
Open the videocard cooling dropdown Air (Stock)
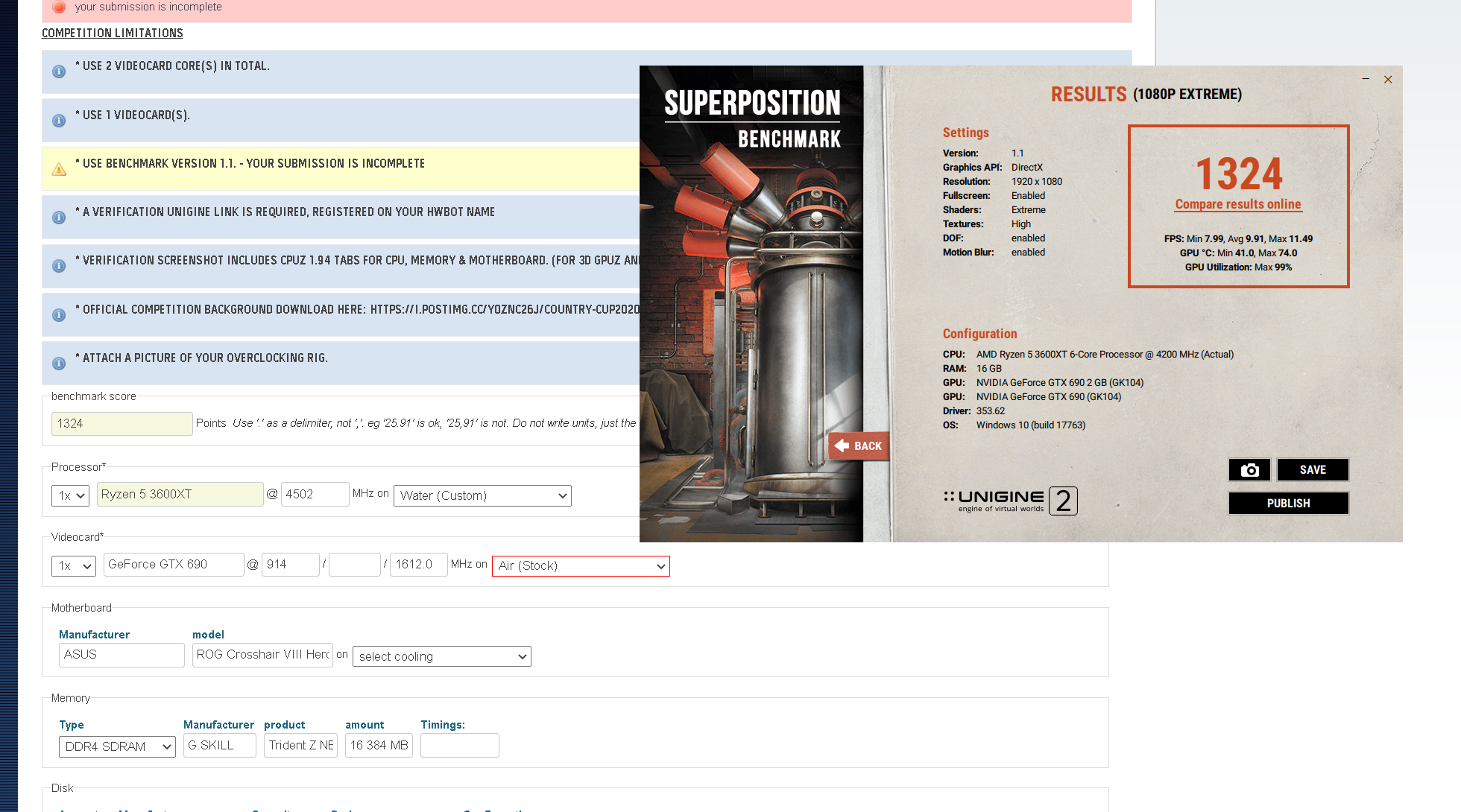[581, 566]
